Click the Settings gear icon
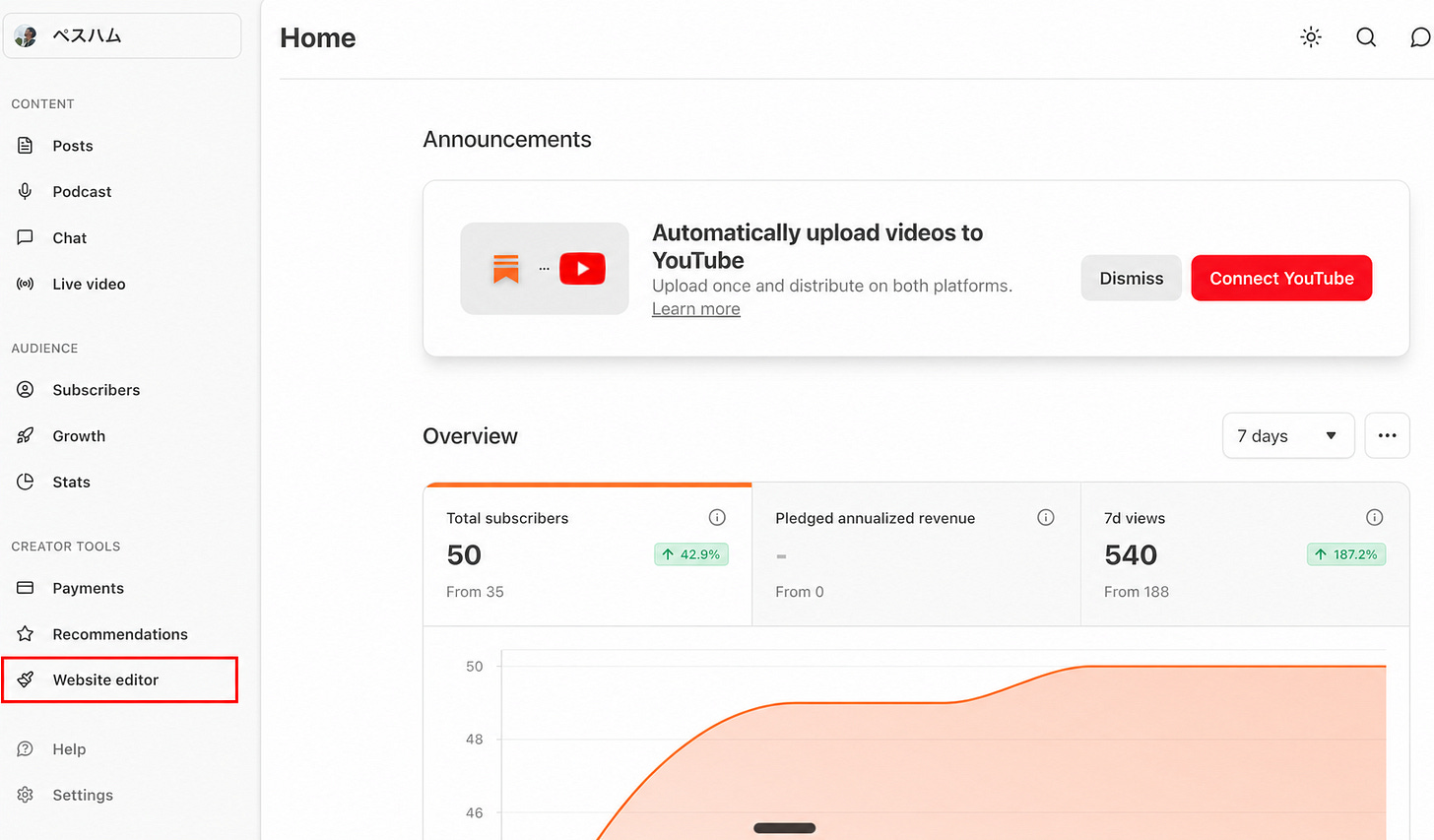 click(26, 795)
